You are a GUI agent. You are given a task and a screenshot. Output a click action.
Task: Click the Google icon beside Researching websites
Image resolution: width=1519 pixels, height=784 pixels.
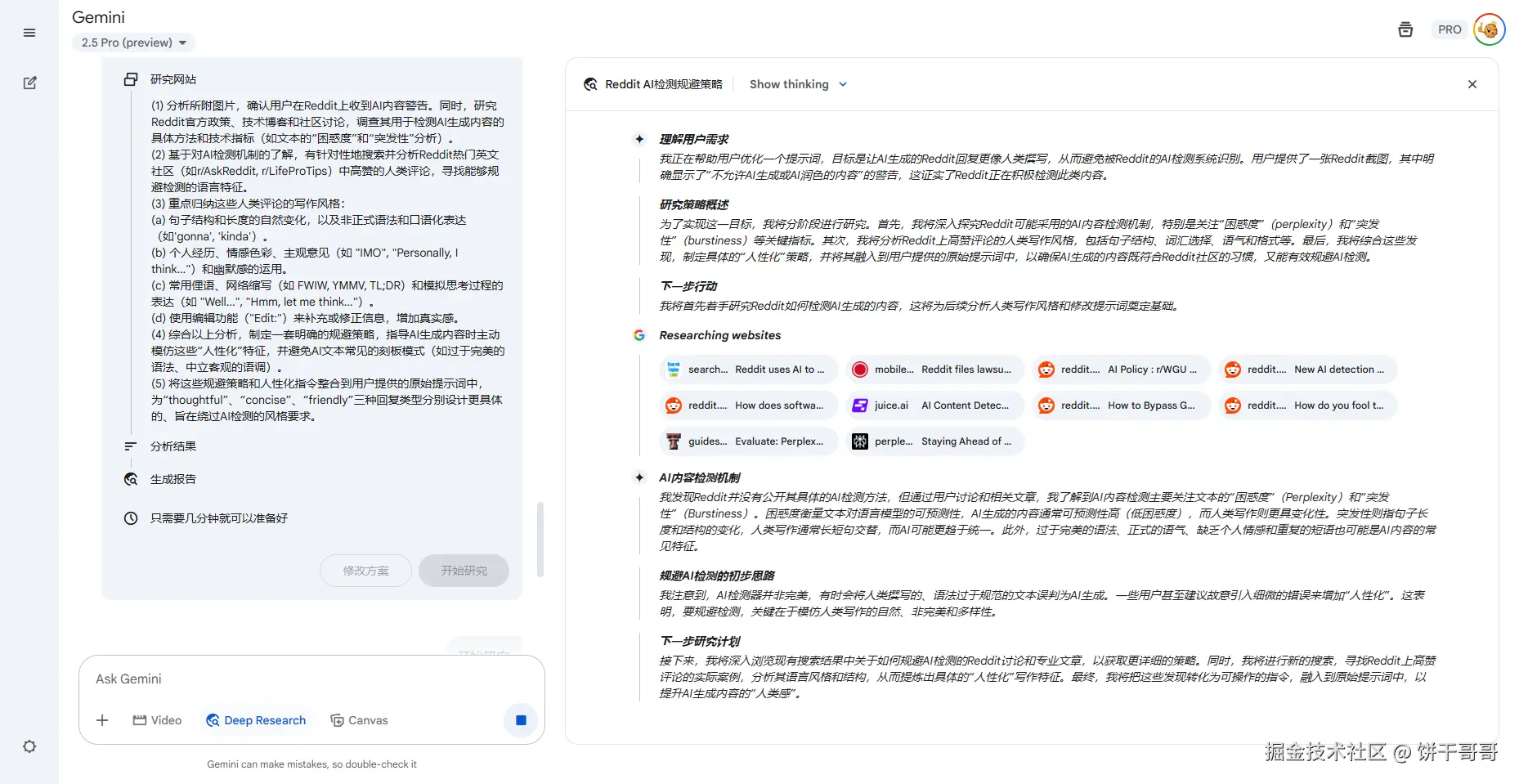(639, 335)
